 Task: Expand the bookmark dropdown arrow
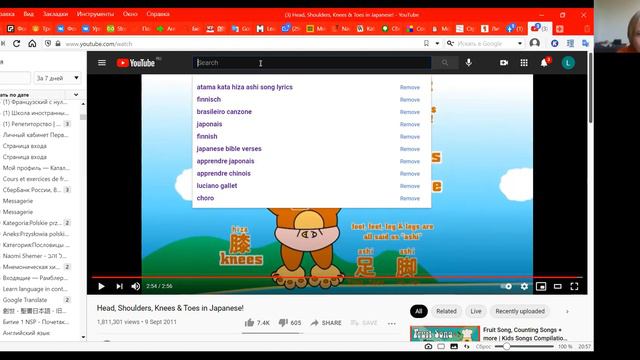tap(437, 43)
